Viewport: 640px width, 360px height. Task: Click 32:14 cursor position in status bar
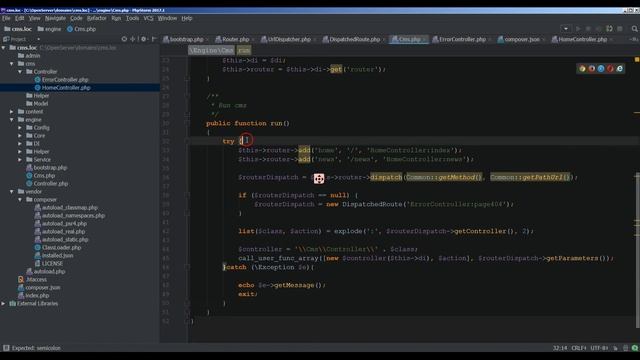click(560, 348)
